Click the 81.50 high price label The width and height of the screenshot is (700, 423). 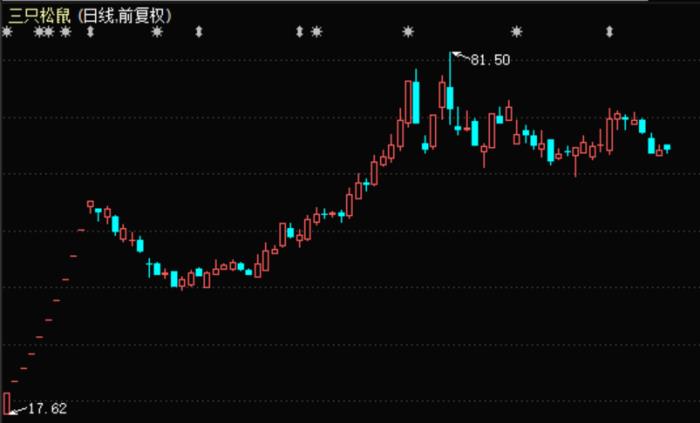click(x=490, y=60)
